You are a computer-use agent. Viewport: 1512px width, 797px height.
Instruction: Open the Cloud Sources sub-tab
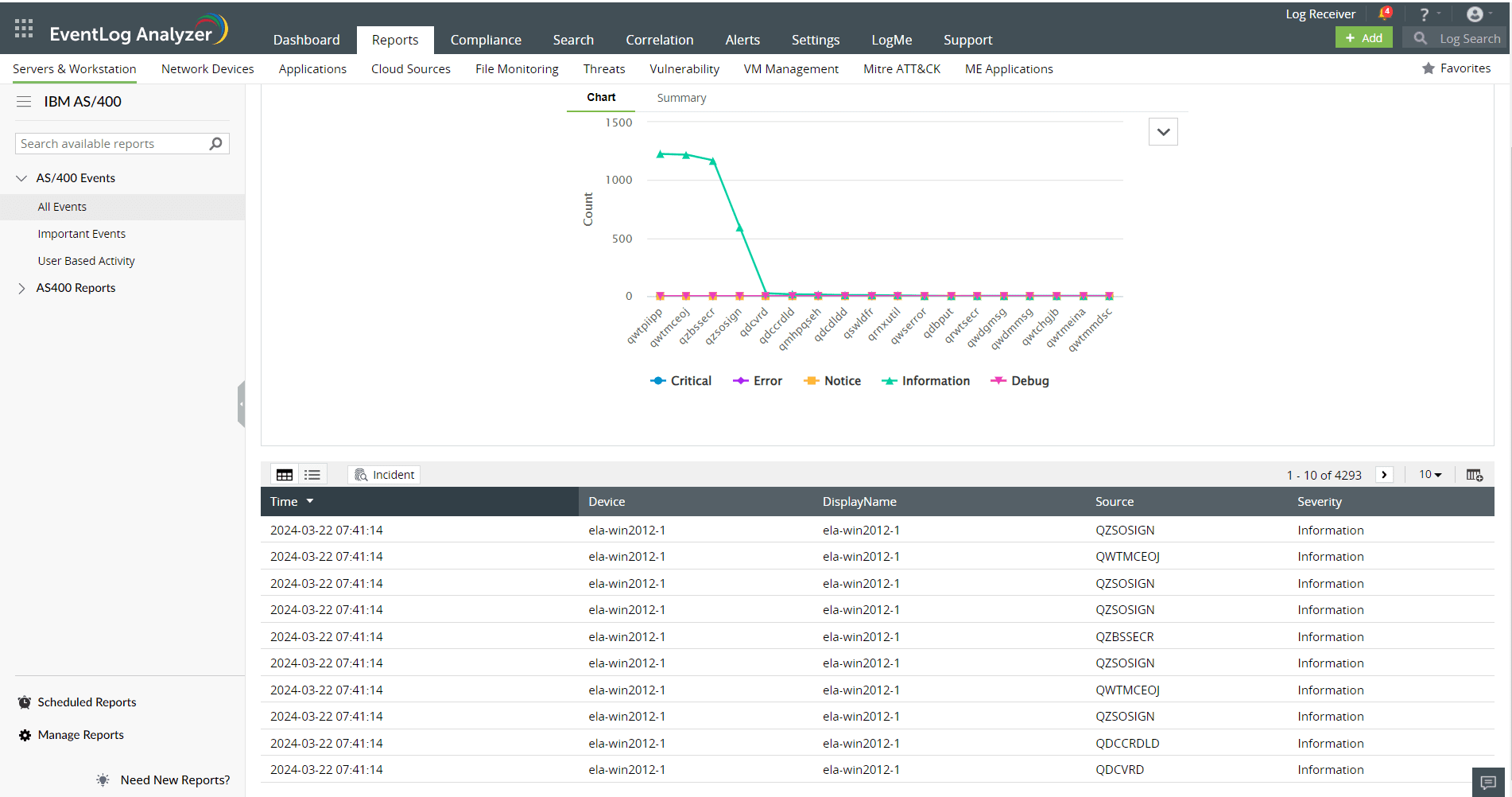(411, 69)
